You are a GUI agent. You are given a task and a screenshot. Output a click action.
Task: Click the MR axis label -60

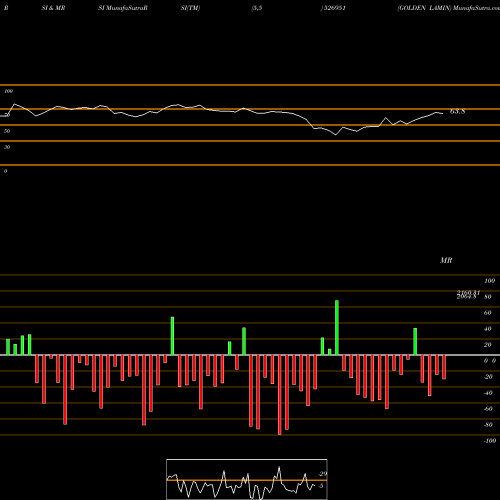click(x=488, y=409)
